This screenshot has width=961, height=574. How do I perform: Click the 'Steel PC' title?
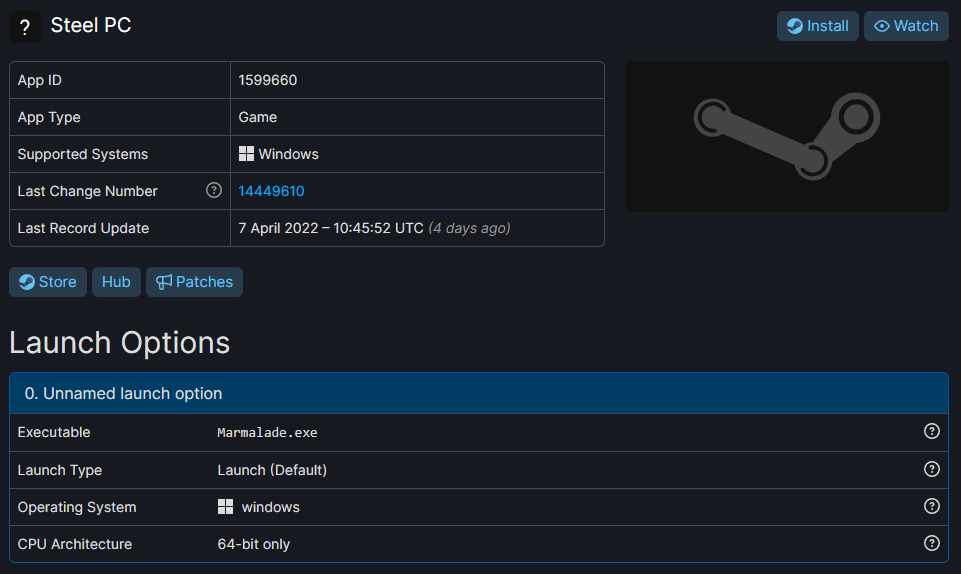pos(91,25)
